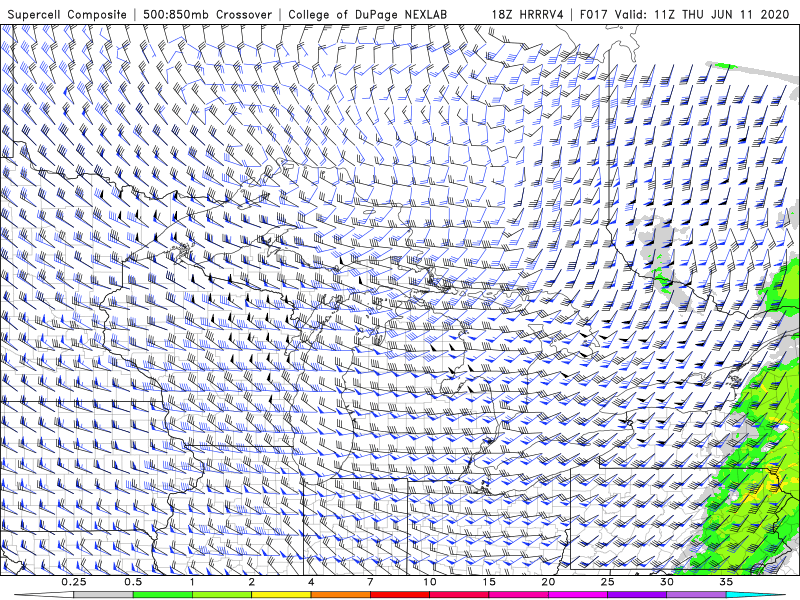Select the magenta 20–25 color bar segment
This screenshot has height=600, width=800.
click(578, 595)
